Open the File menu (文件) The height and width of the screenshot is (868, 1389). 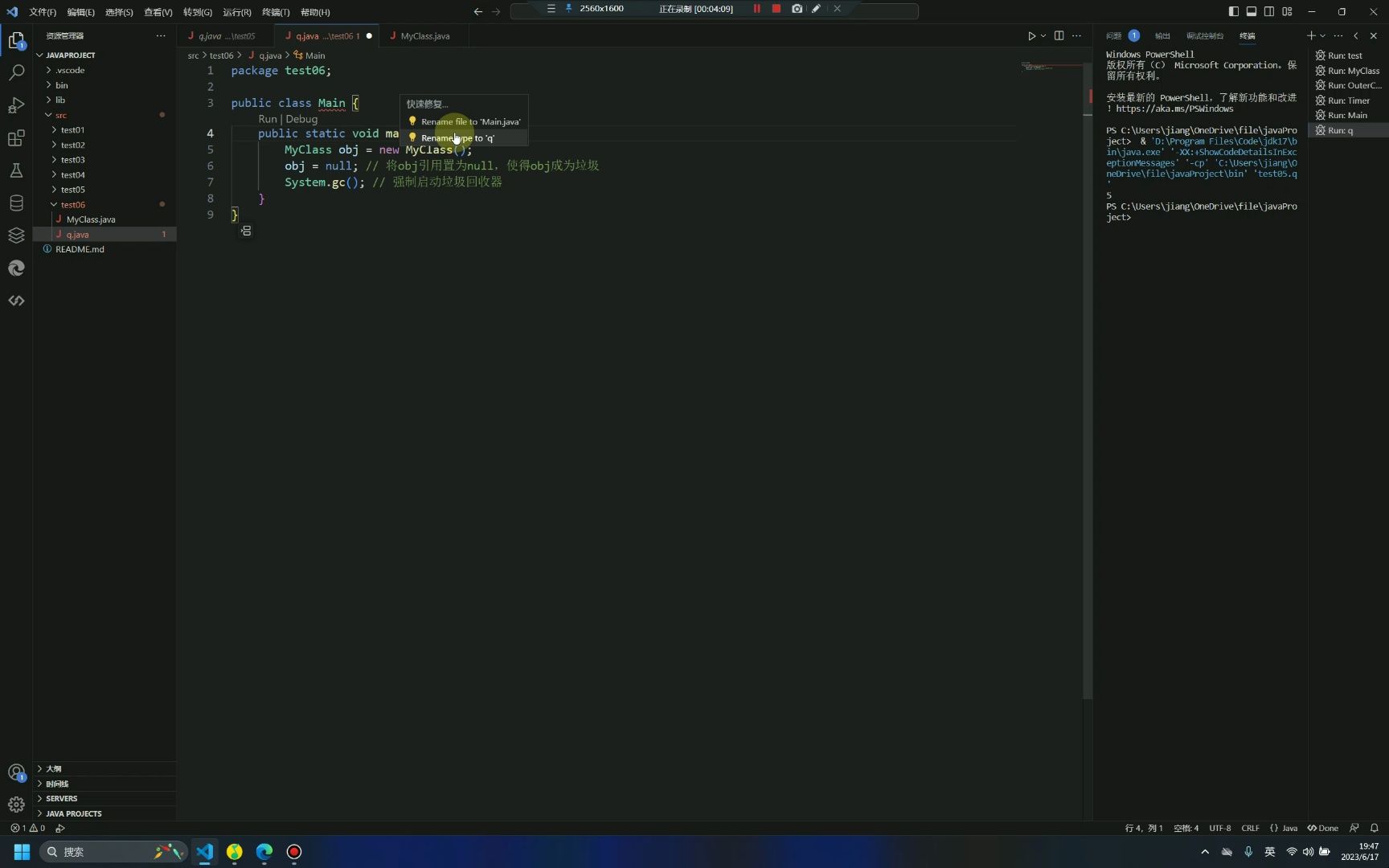43,12
